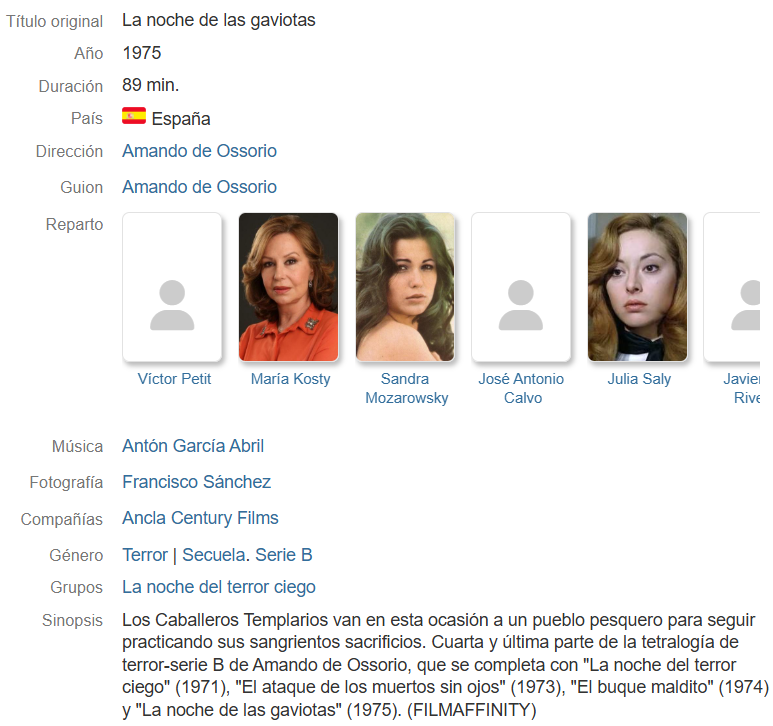Open director Amando de Ossorio link
Viewport: 773px width, 726px height.
pyautogui.click(x=200, y=151)
